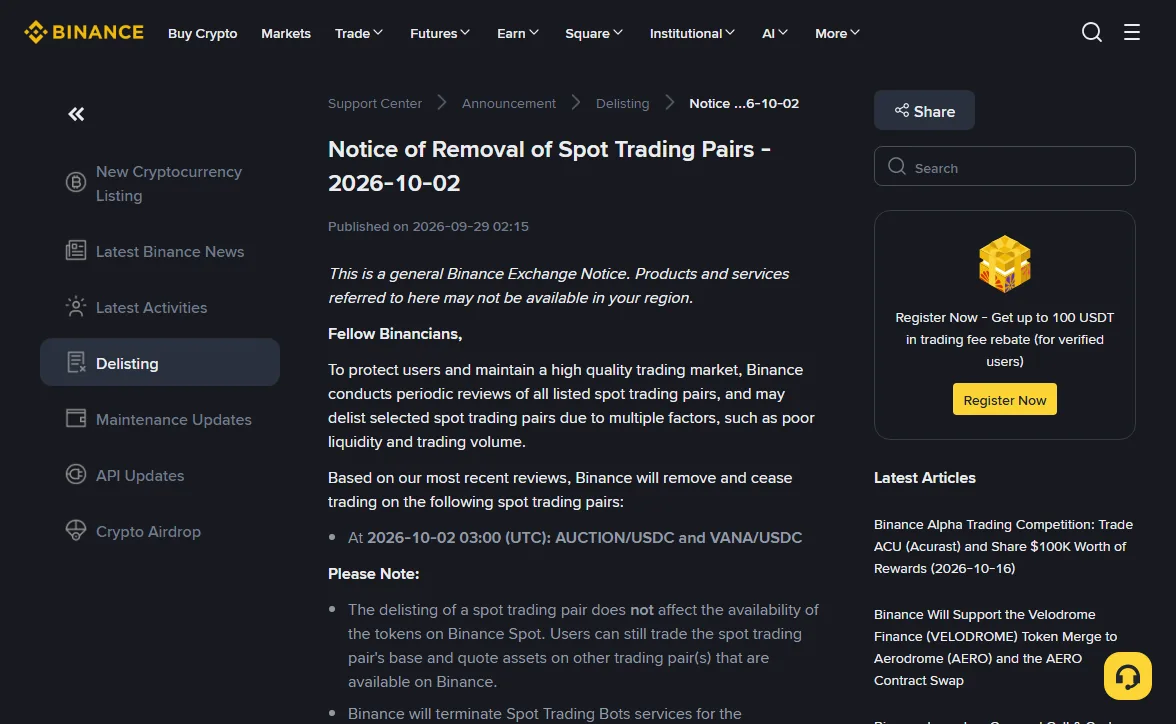Click the API Updates icon
Image resolution: width=1176 pixels, height=724 pixels.
pos(76,475)
